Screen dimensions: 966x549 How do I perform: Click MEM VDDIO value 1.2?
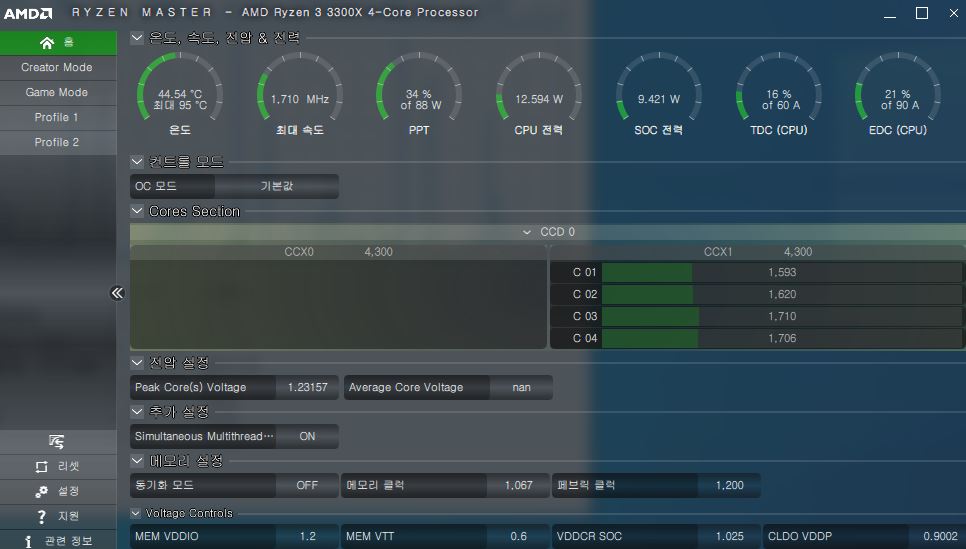307,537
